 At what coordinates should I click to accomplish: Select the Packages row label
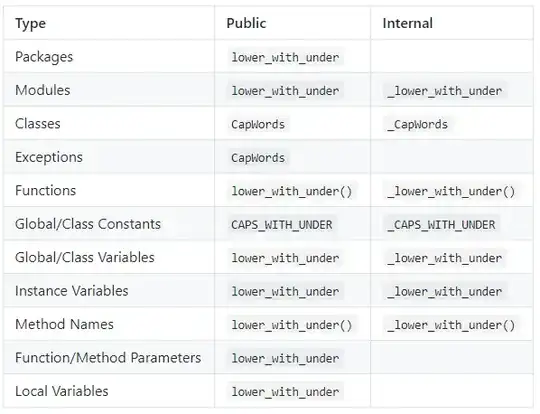click(x=44, y=57)
